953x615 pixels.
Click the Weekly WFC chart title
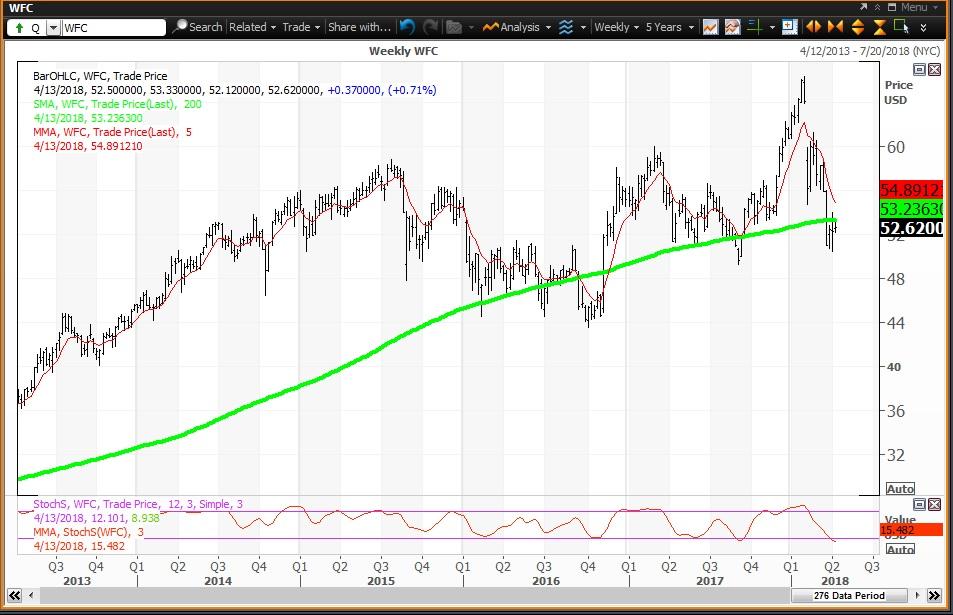pos(403,51)
